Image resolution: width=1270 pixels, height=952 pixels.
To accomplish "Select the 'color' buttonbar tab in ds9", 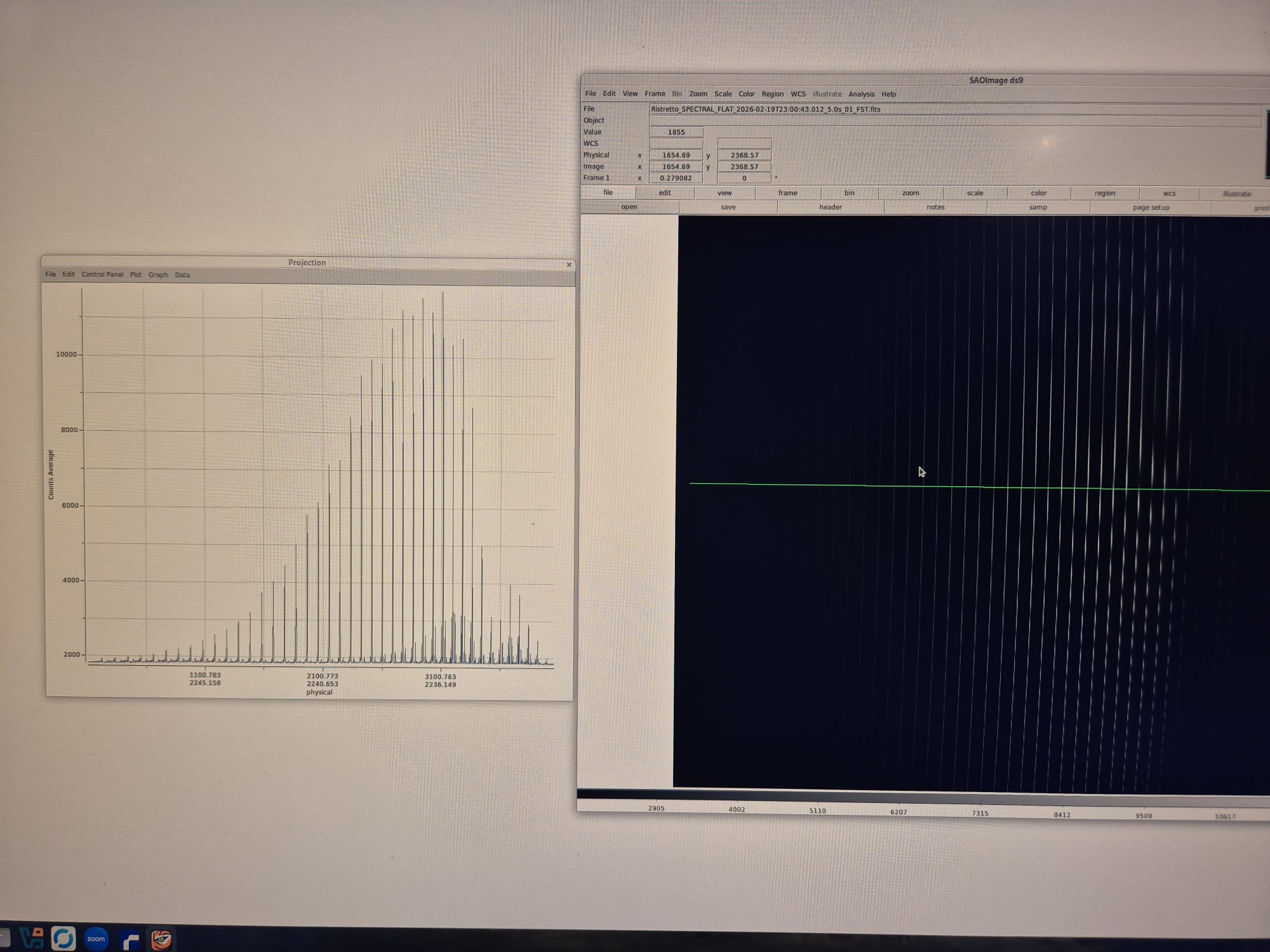I will pyautogui.click(x=1039, y=193).
